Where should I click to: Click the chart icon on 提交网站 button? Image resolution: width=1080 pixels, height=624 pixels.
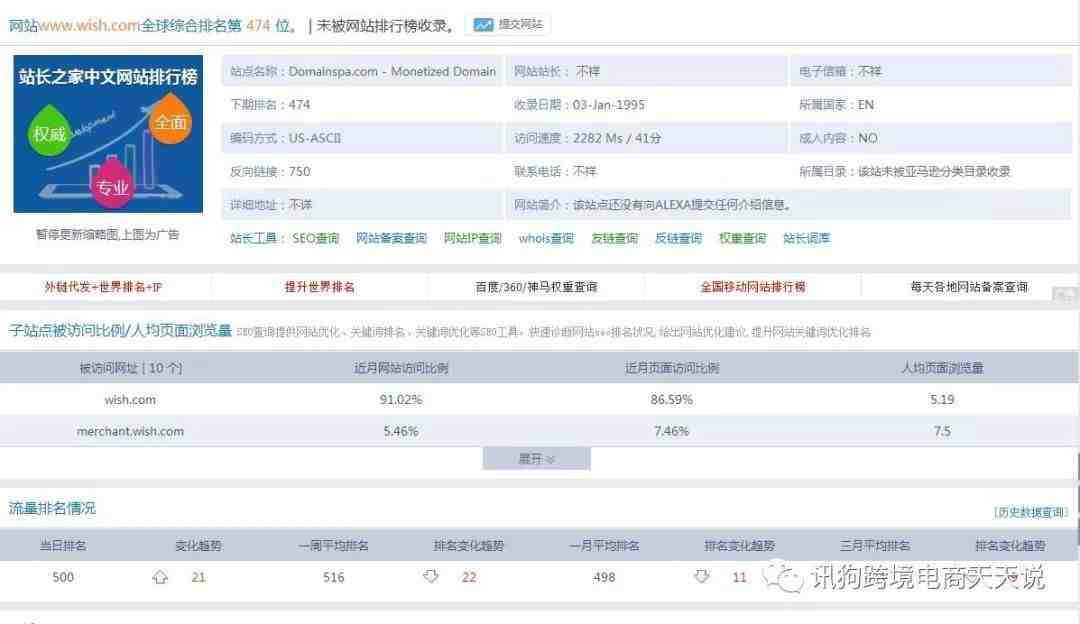tap(483, 25)
